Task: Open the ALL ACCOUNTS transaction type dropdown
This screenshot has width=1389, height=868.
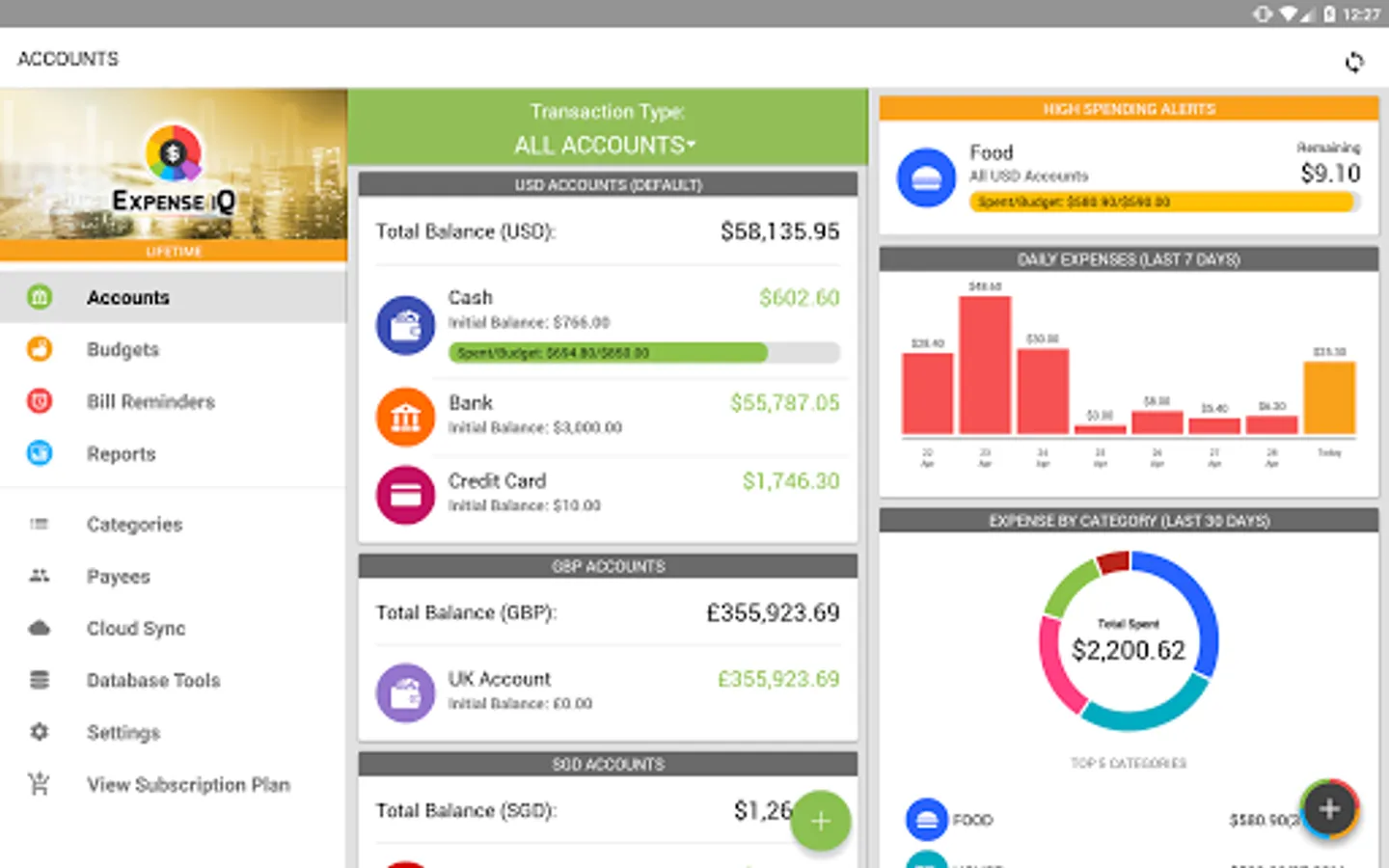Action: 607,146
